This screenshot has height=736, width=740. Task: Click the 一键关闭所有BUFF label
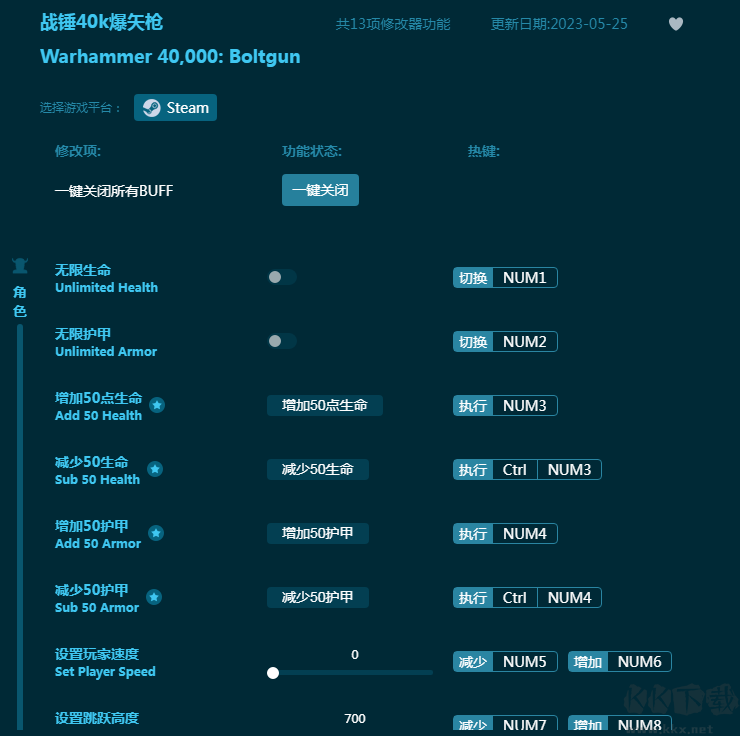[x=114, y=191]
